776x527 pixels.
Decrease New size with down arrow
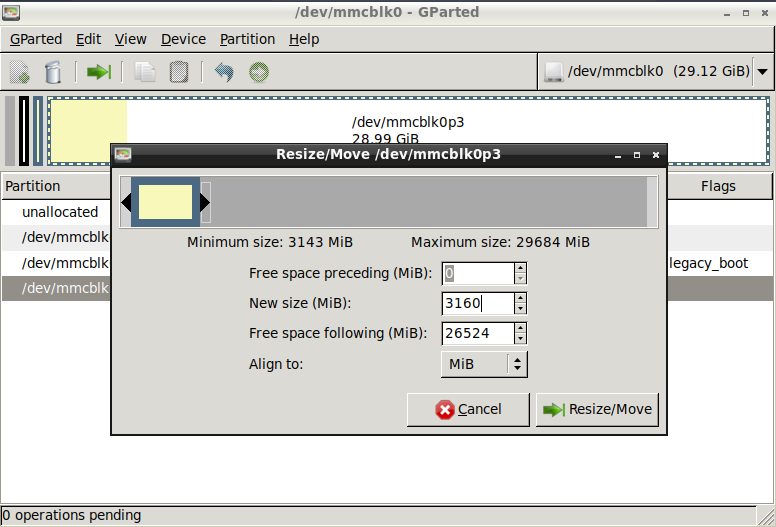pos(520,309)
